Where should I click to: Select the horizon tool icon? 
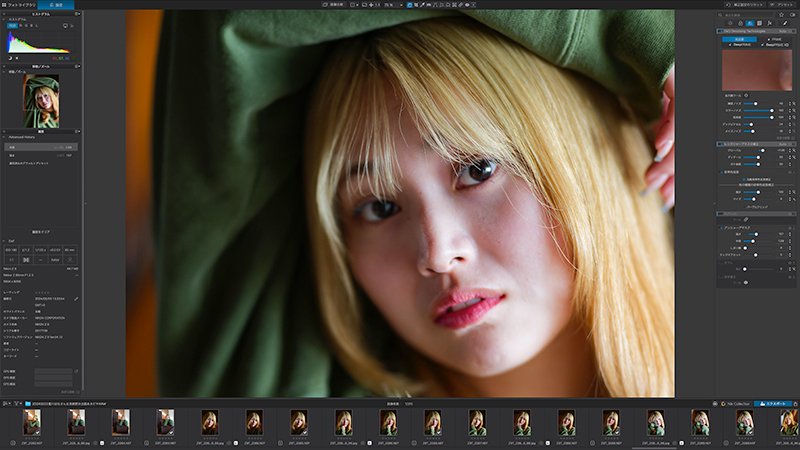pos(429,5)
